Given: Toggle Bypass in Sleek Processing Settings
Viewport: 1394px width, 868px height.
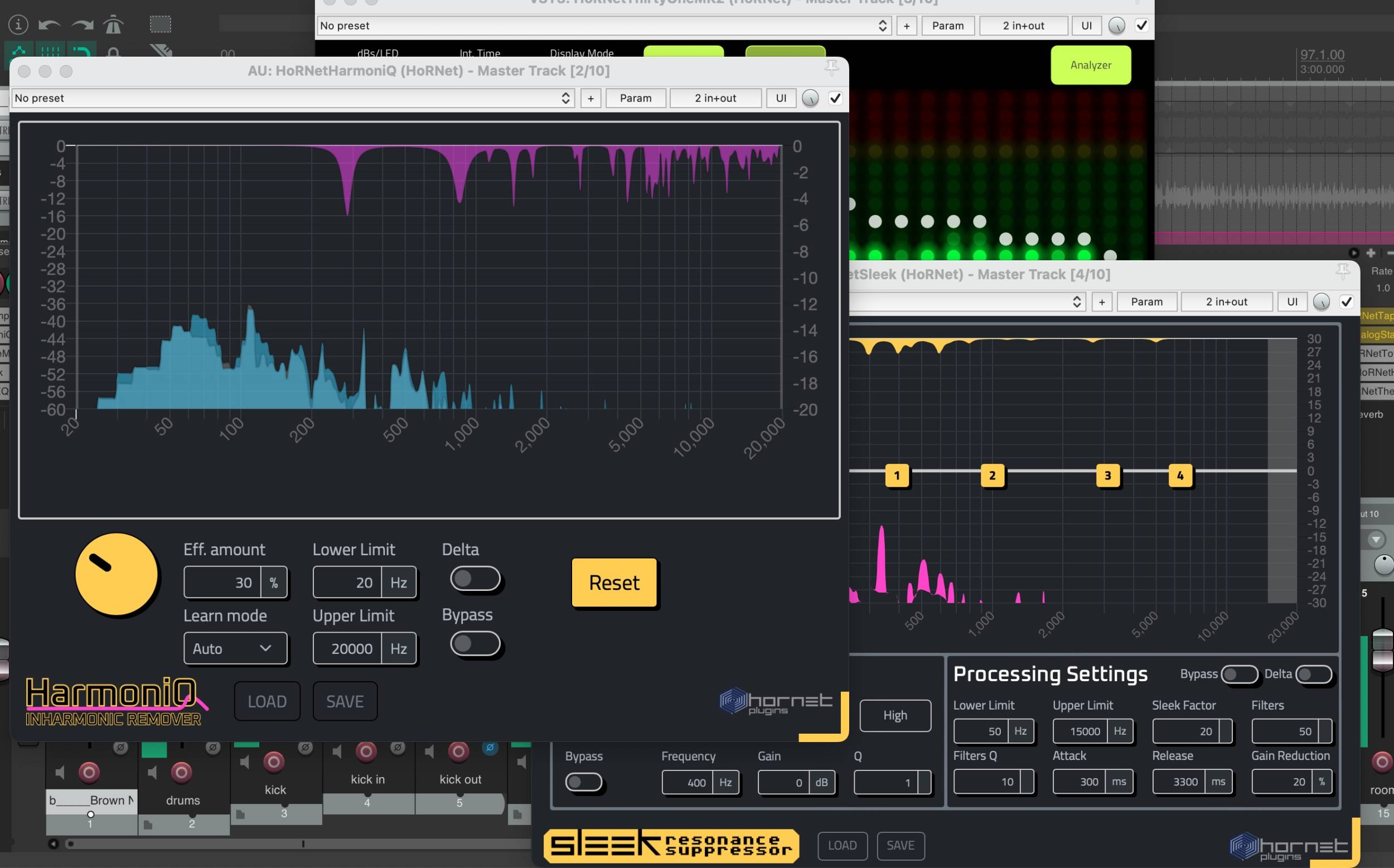Looking at the screenshot, I should pos(1239,674).
